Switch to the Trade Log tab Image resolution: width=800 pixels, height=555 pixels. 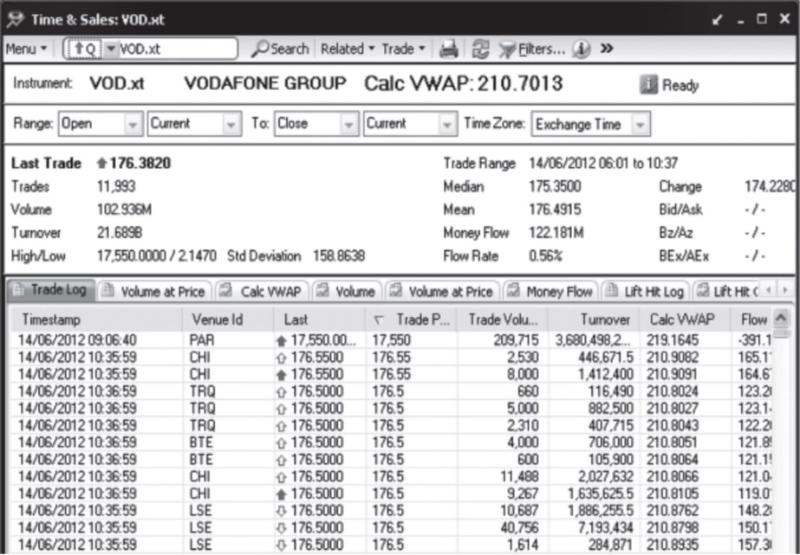coord(50,290)
